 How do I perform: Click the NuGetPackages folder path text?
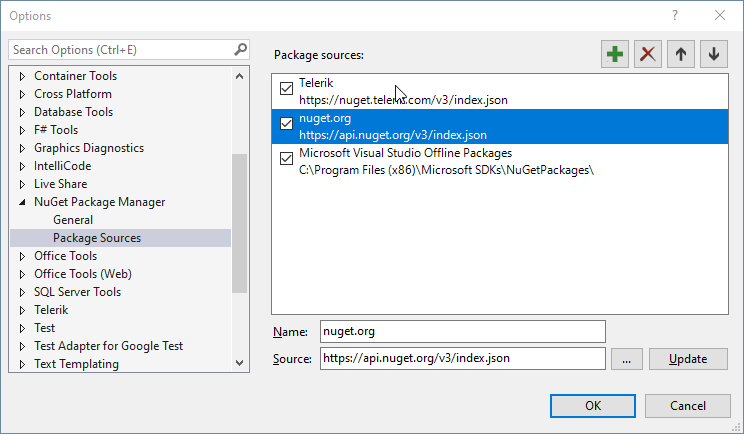446,170
